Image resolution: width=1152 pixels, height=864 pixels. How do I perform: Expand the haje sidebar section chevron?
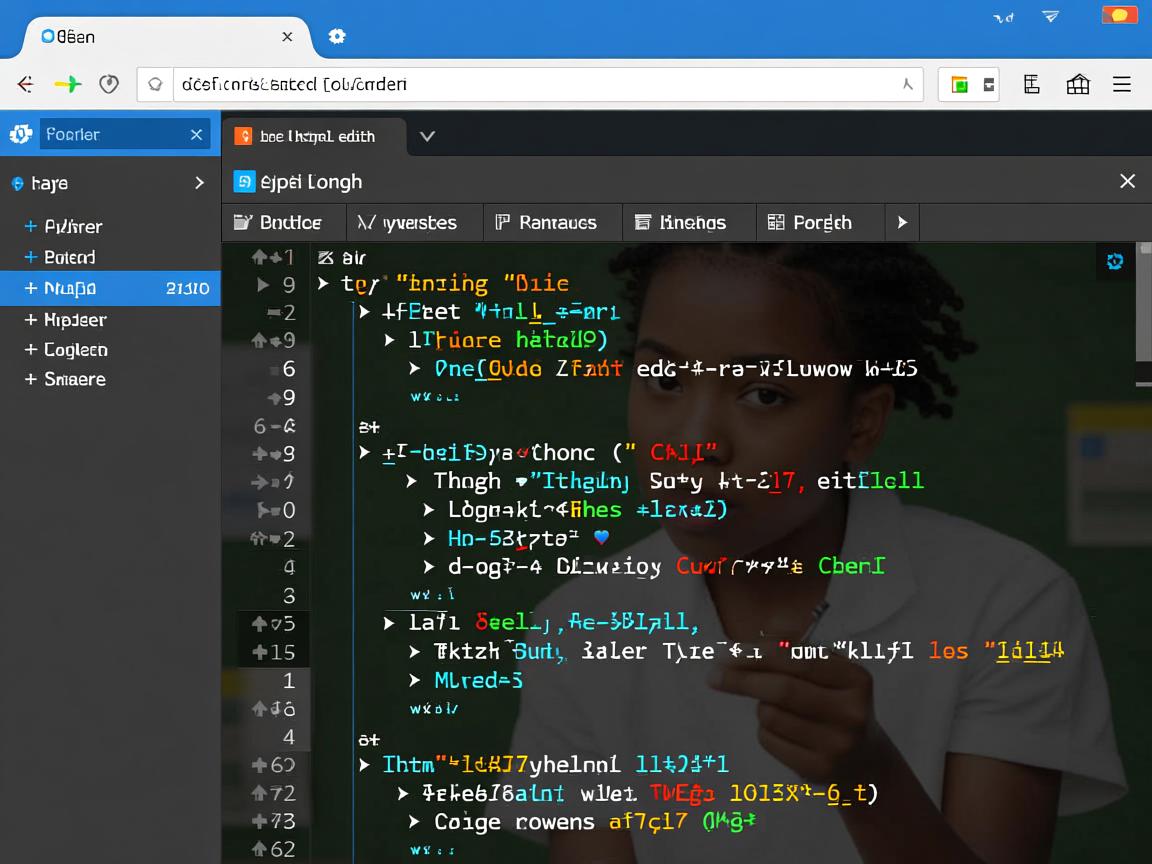point(199,183)
